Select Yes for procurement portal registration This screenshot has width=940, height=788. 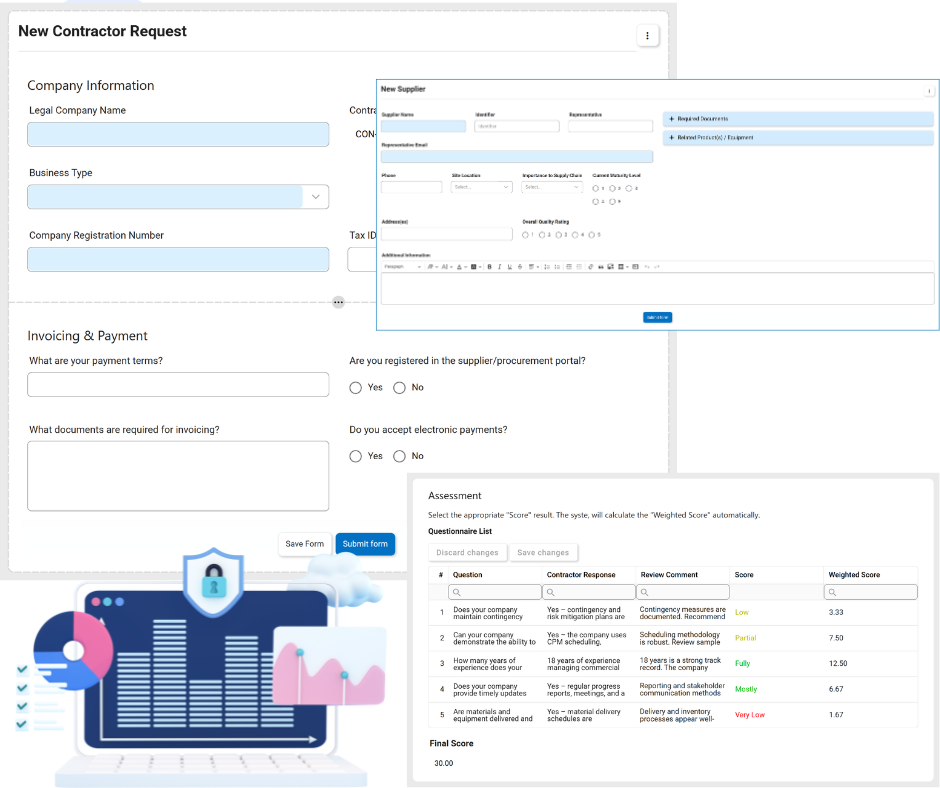[x=356, y=387]
